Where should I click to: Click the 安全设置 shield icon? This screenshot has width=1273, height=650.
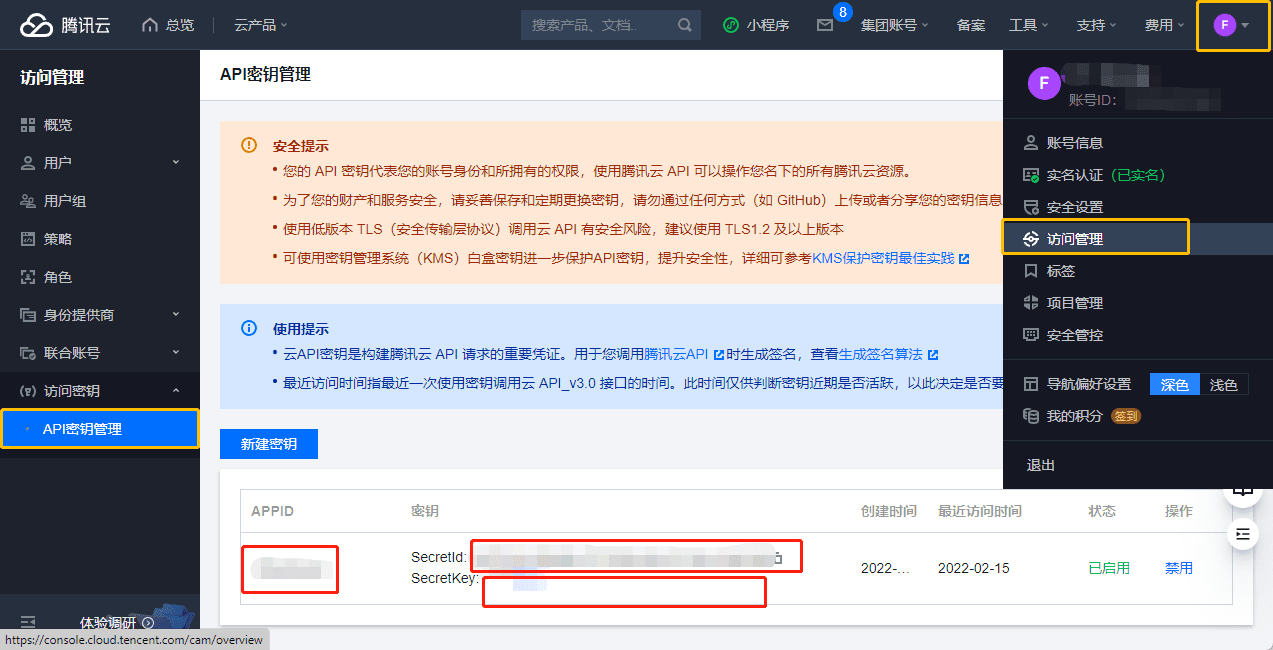click(1031, 207)
